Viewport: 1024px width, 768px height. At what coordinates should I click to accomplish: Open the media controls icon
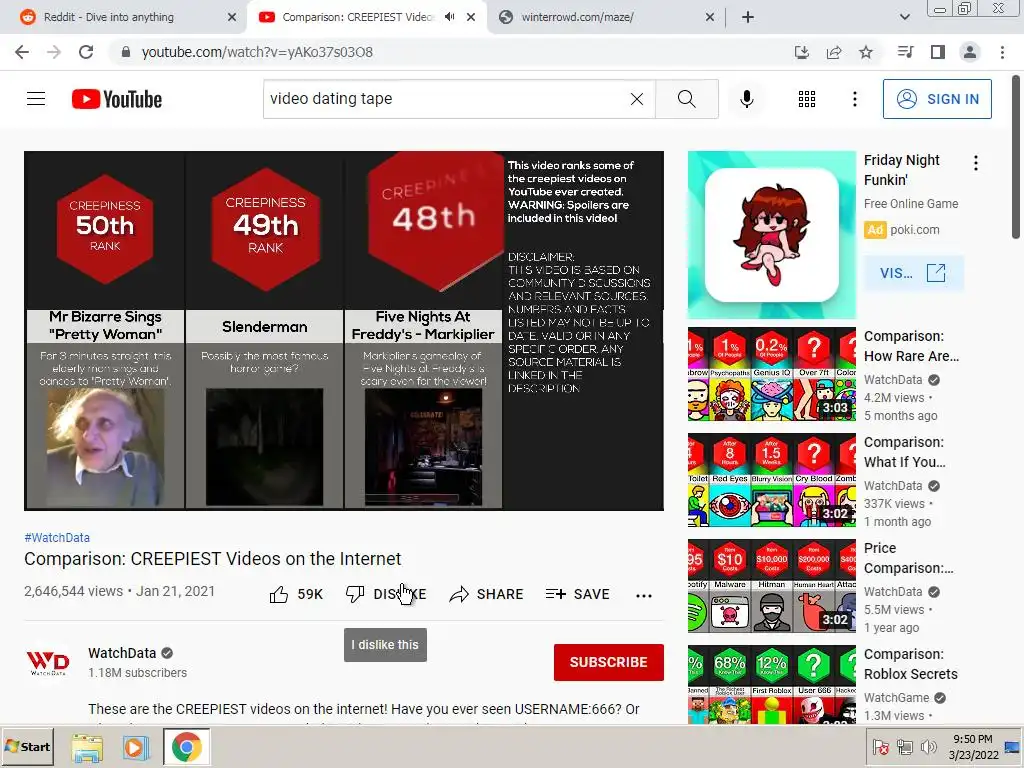(x=904, y=52)
